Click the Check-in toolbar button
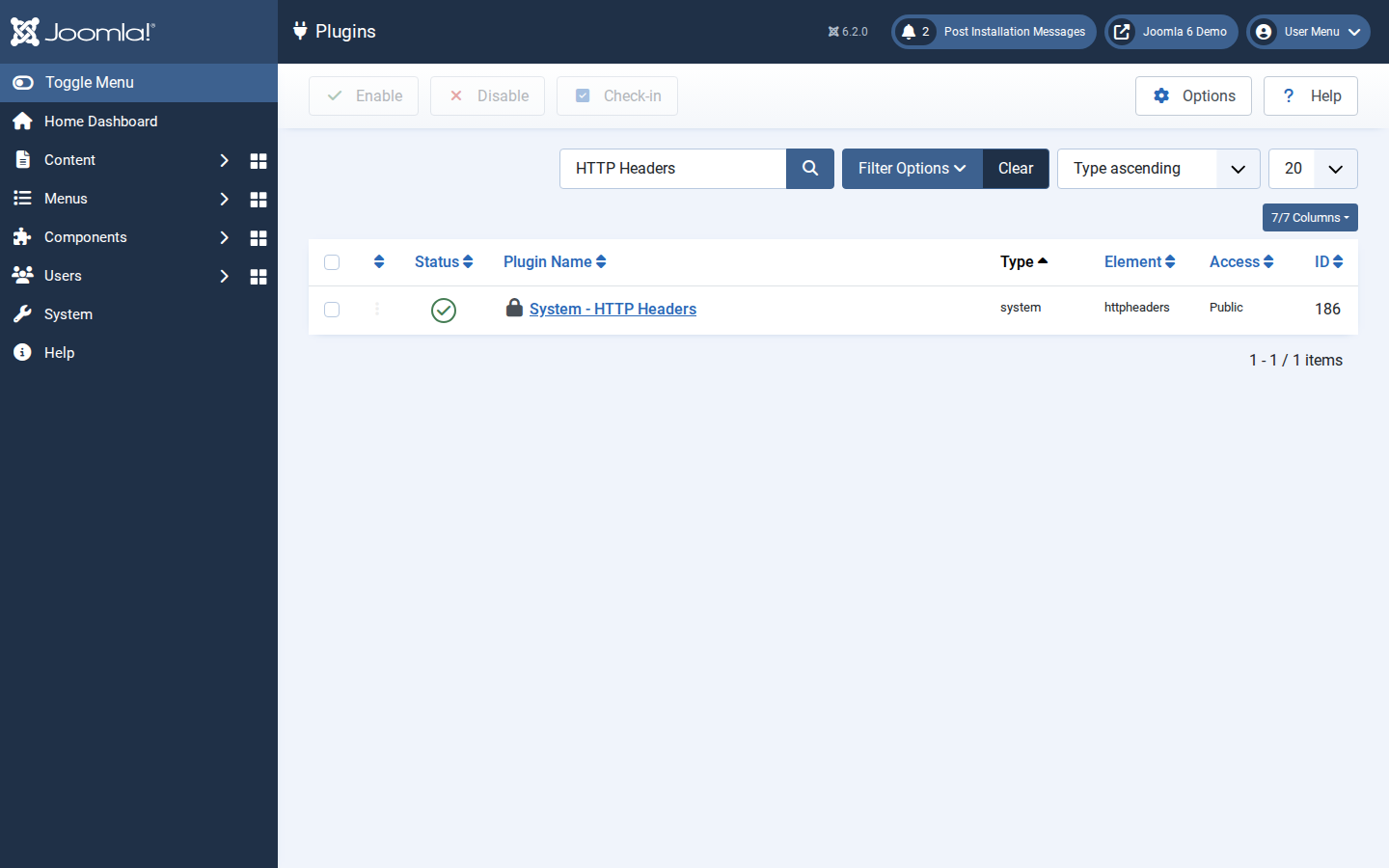 point(617,95)
